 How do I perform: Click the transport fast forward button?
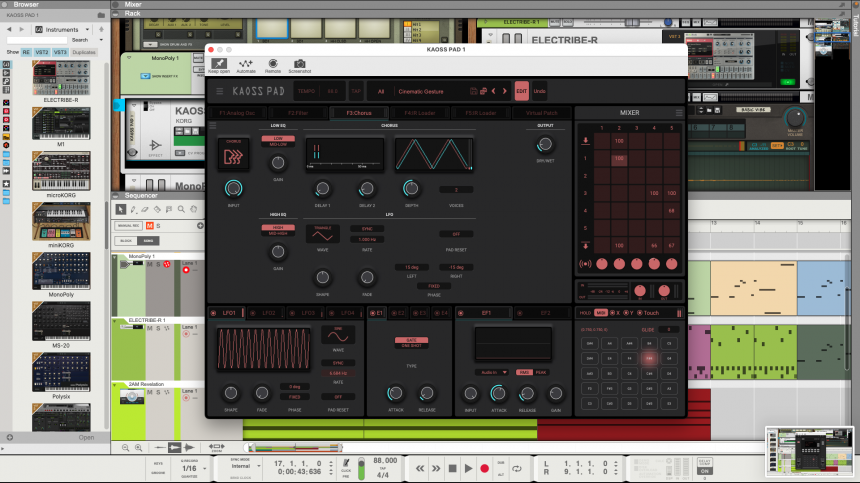point(435,468)
